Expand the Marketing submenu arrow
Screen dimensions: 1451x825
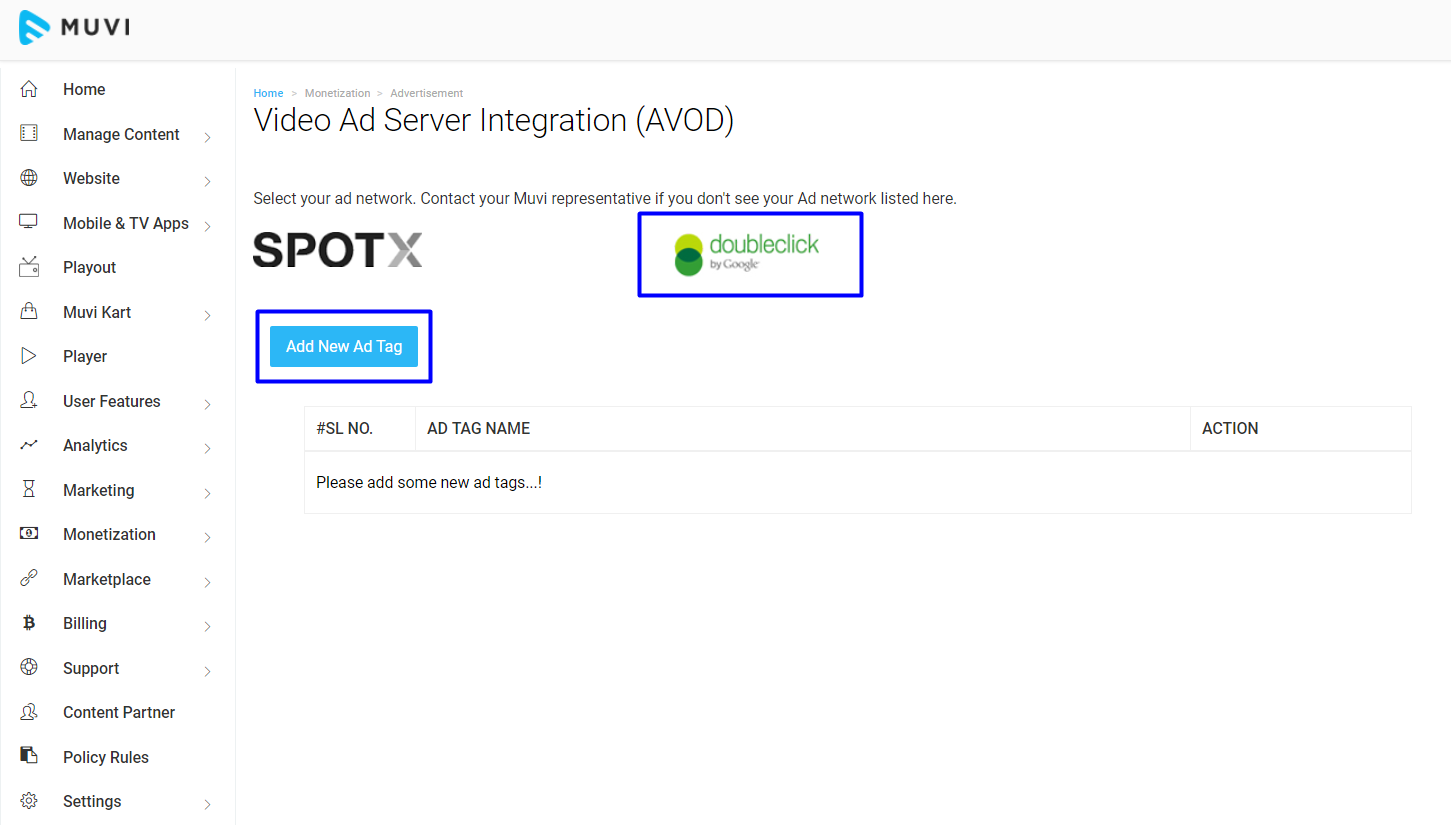pyautogui.click(x=208, y=493)
